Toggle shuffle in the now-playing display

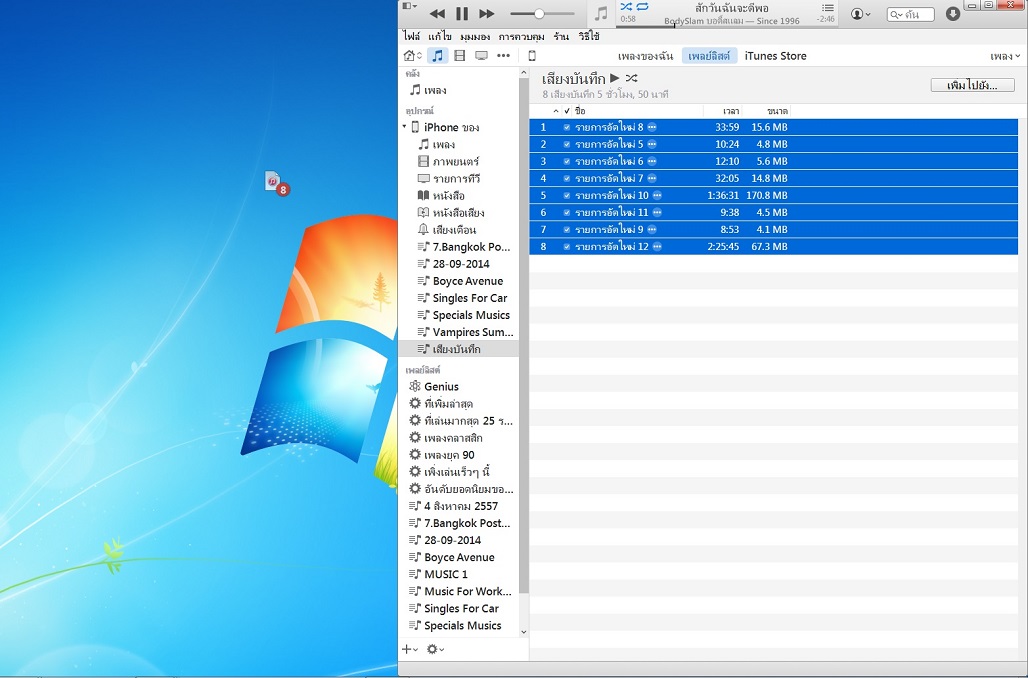point(626,7)
